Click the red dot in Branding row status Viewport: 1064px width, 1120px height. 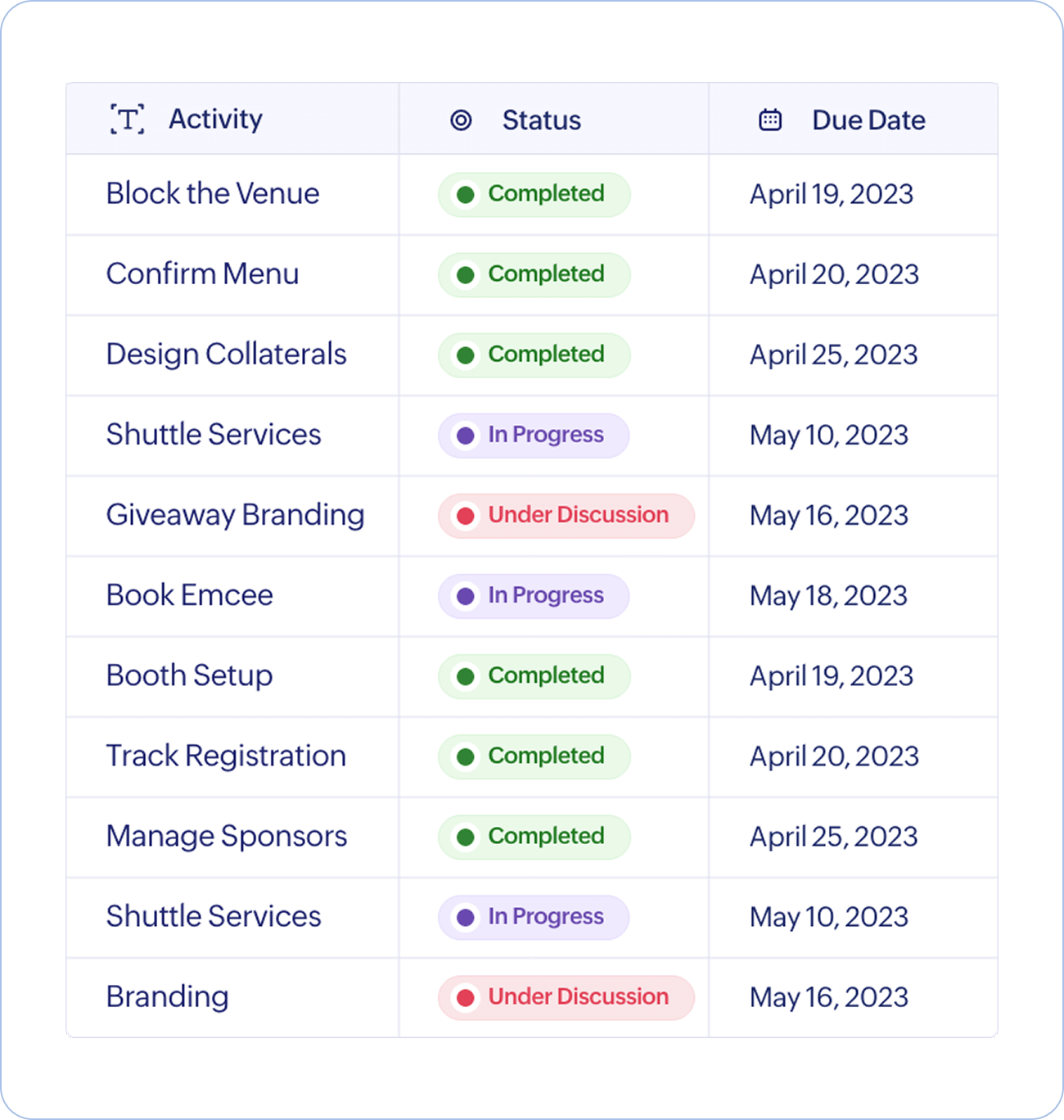click(x=466, y=997)
